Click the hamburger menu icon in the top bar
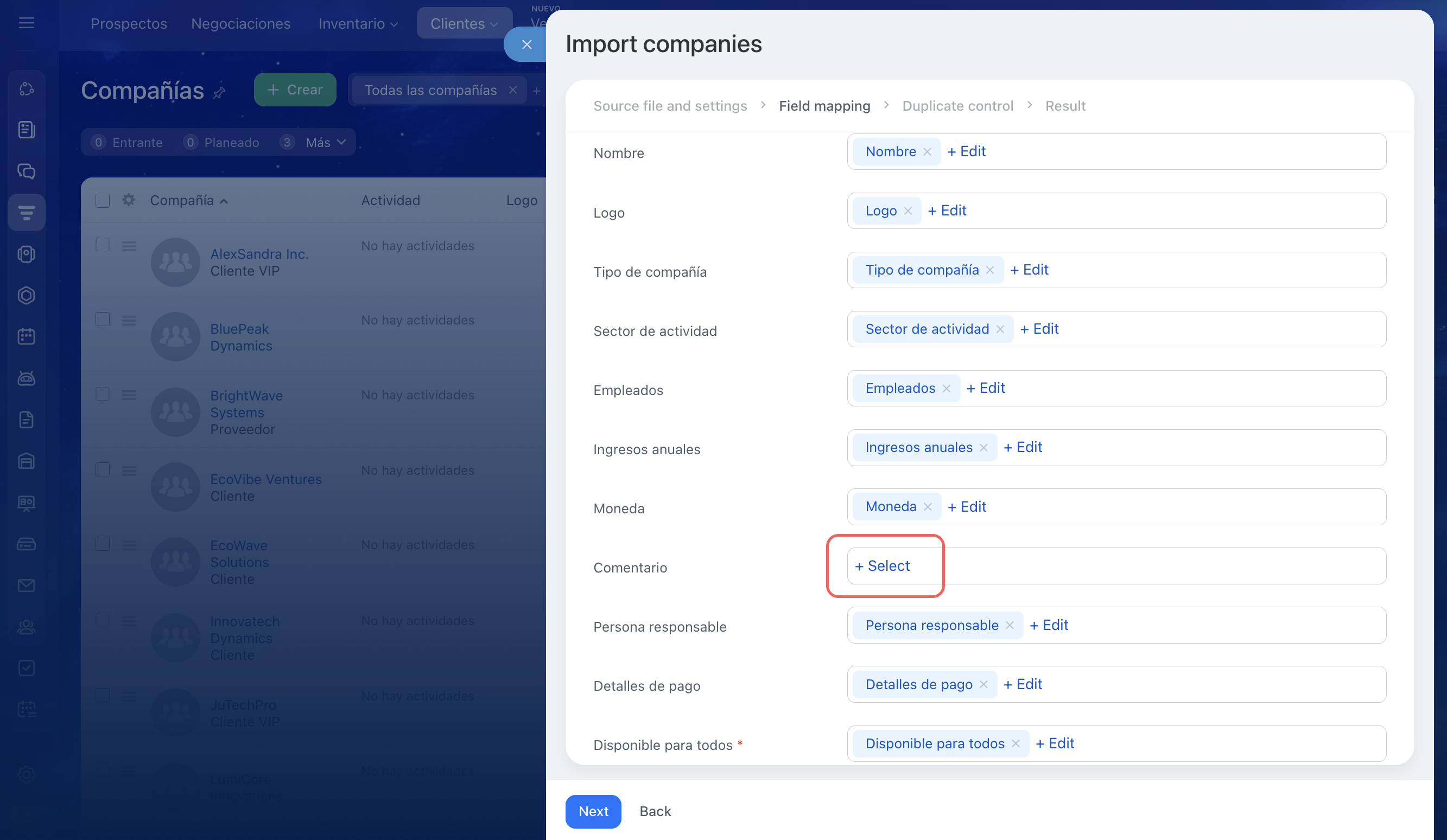This screenshot has width=1447, height=840. 27,23
